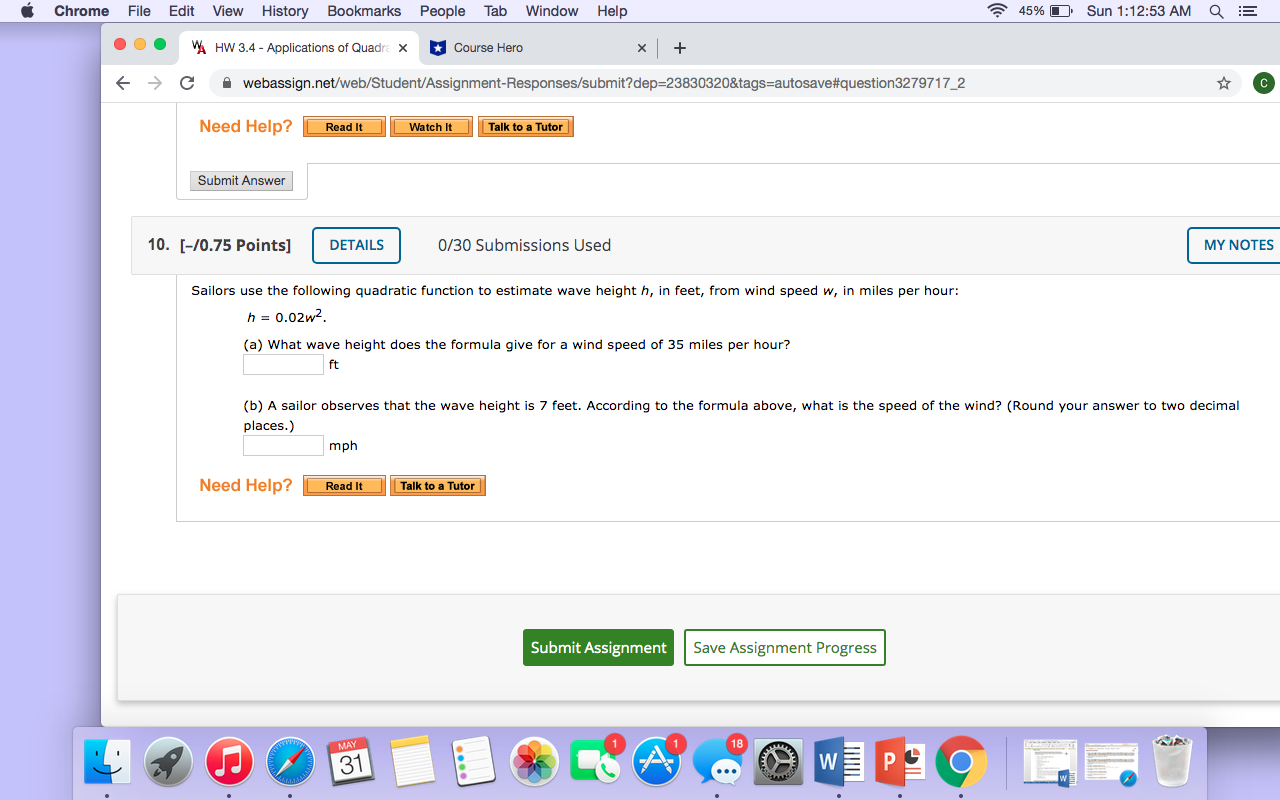Open the Music app in Dock
The height and width of the screenshot is (800, 1280).
coord(229,763)
